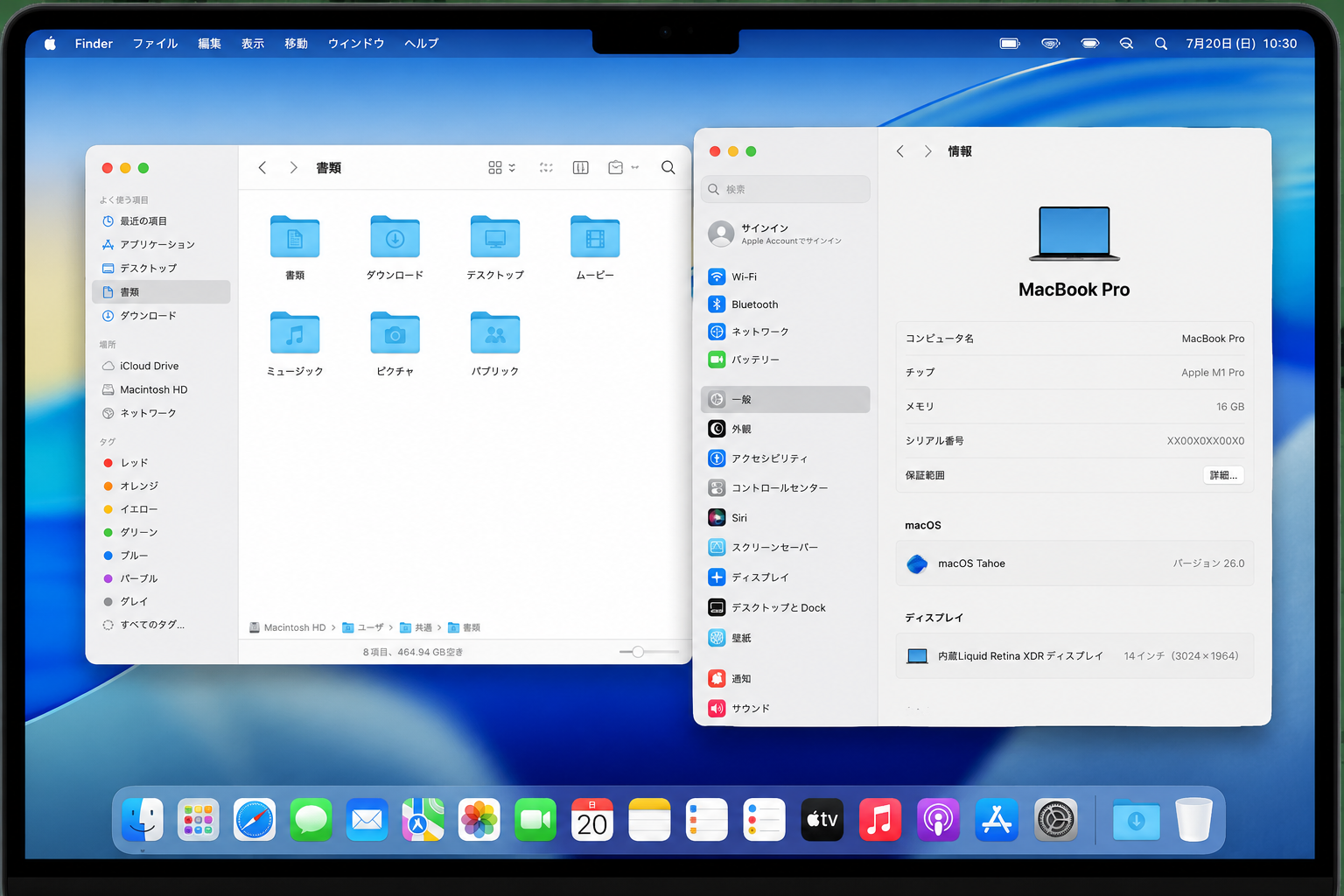Open Mail app in the Dock
This screenshot has height=896, width=1344.
click(x=367, y=820)
